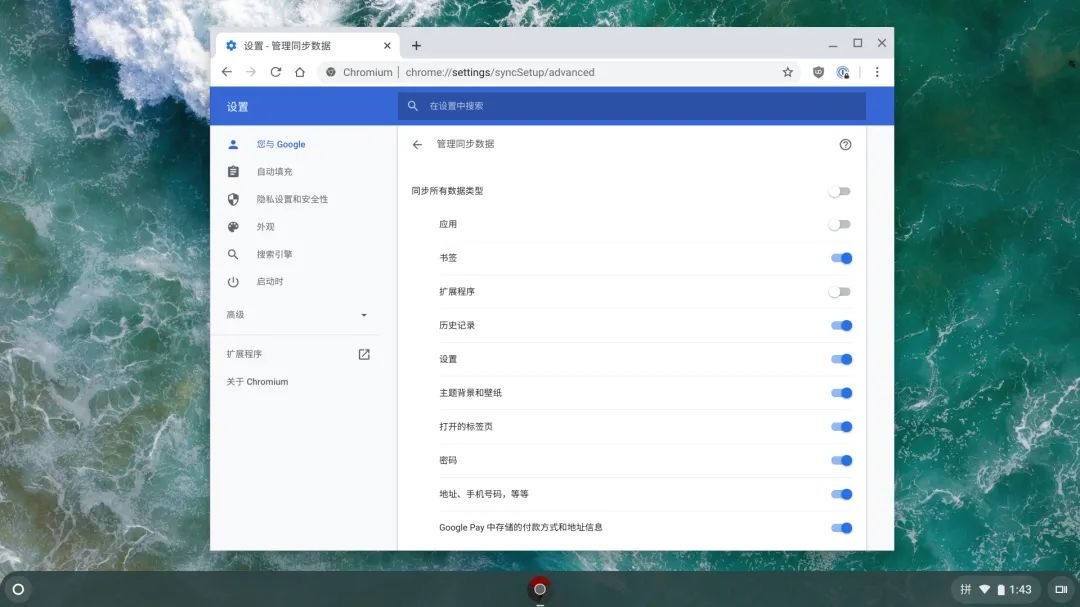This screenshot has height=607, width=1080.
Task: Disable 历史记录 sync switch
Action: pos(841,325)
